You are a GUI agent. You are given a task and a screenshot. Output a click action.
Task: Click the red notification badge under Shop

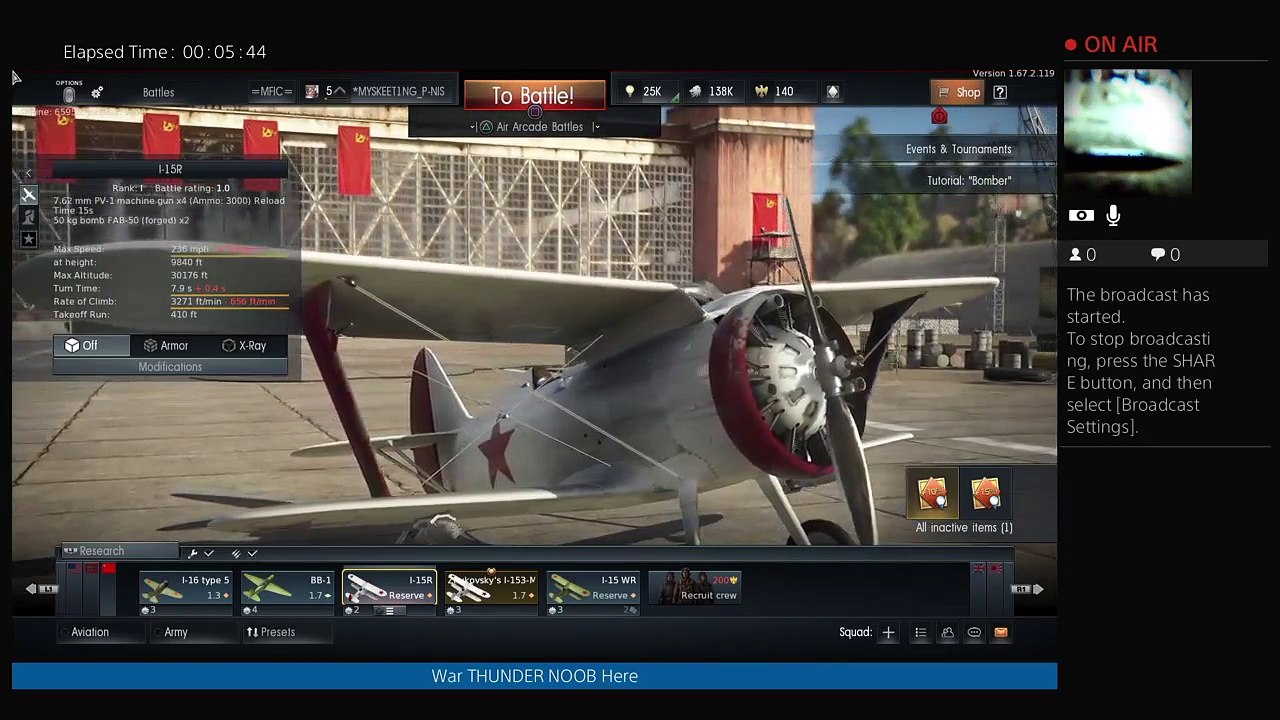[x=939, y=117]
